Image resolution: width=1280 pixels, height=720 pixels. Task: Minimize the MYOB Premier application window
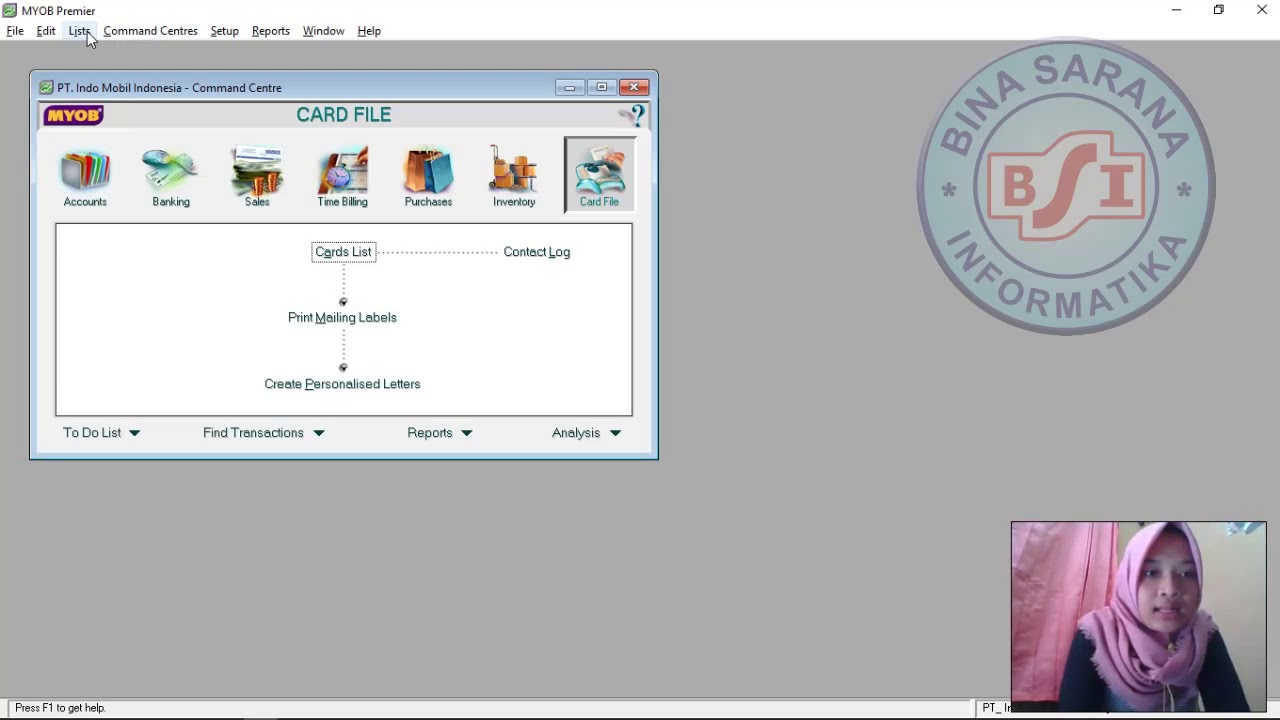(1176, 10)
